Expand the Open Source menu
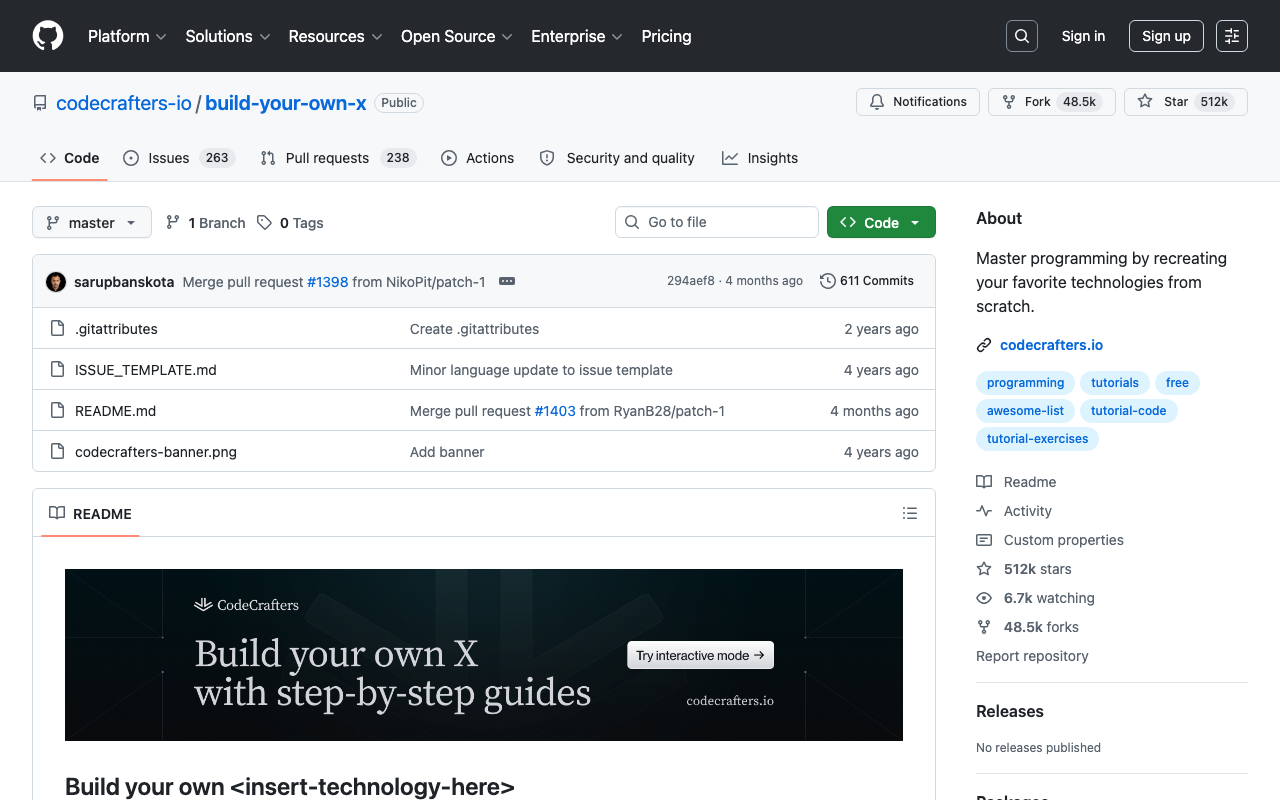 [x=457, y=36]
